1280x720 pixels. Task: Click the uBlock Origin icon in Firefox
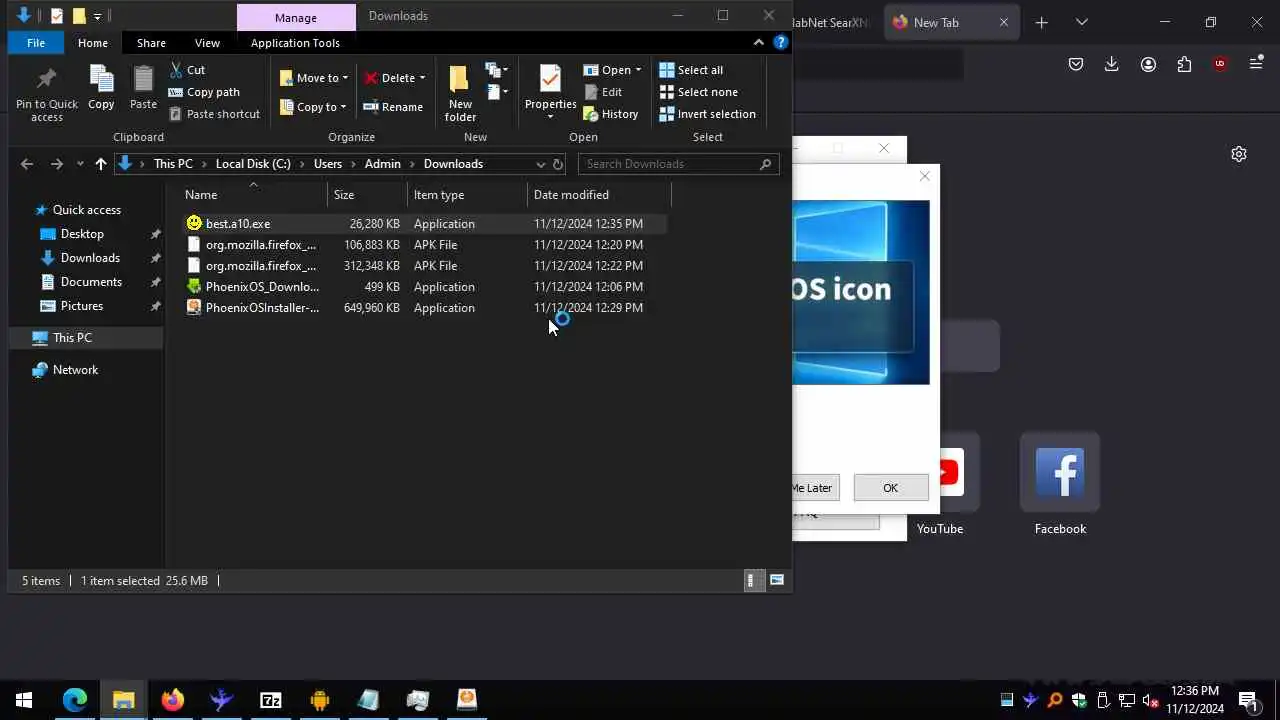1220,64
